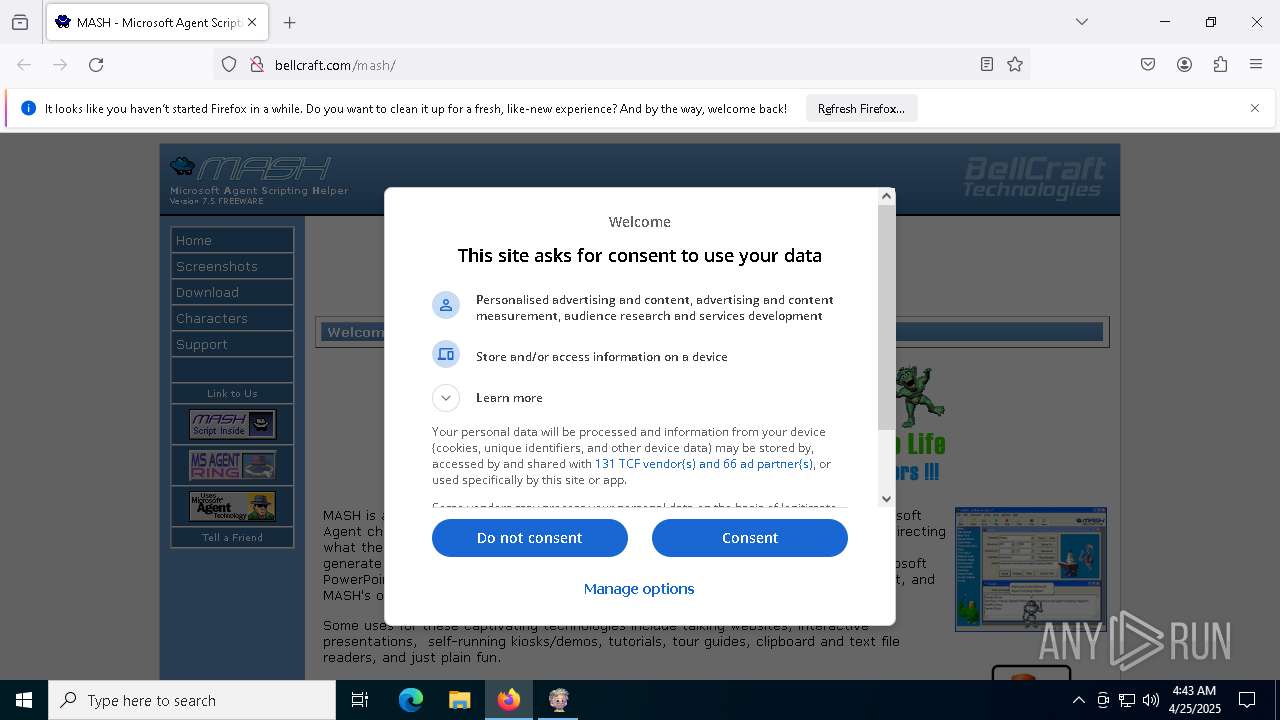
Task: Open the Manage options link
Action: click(639, 589)
